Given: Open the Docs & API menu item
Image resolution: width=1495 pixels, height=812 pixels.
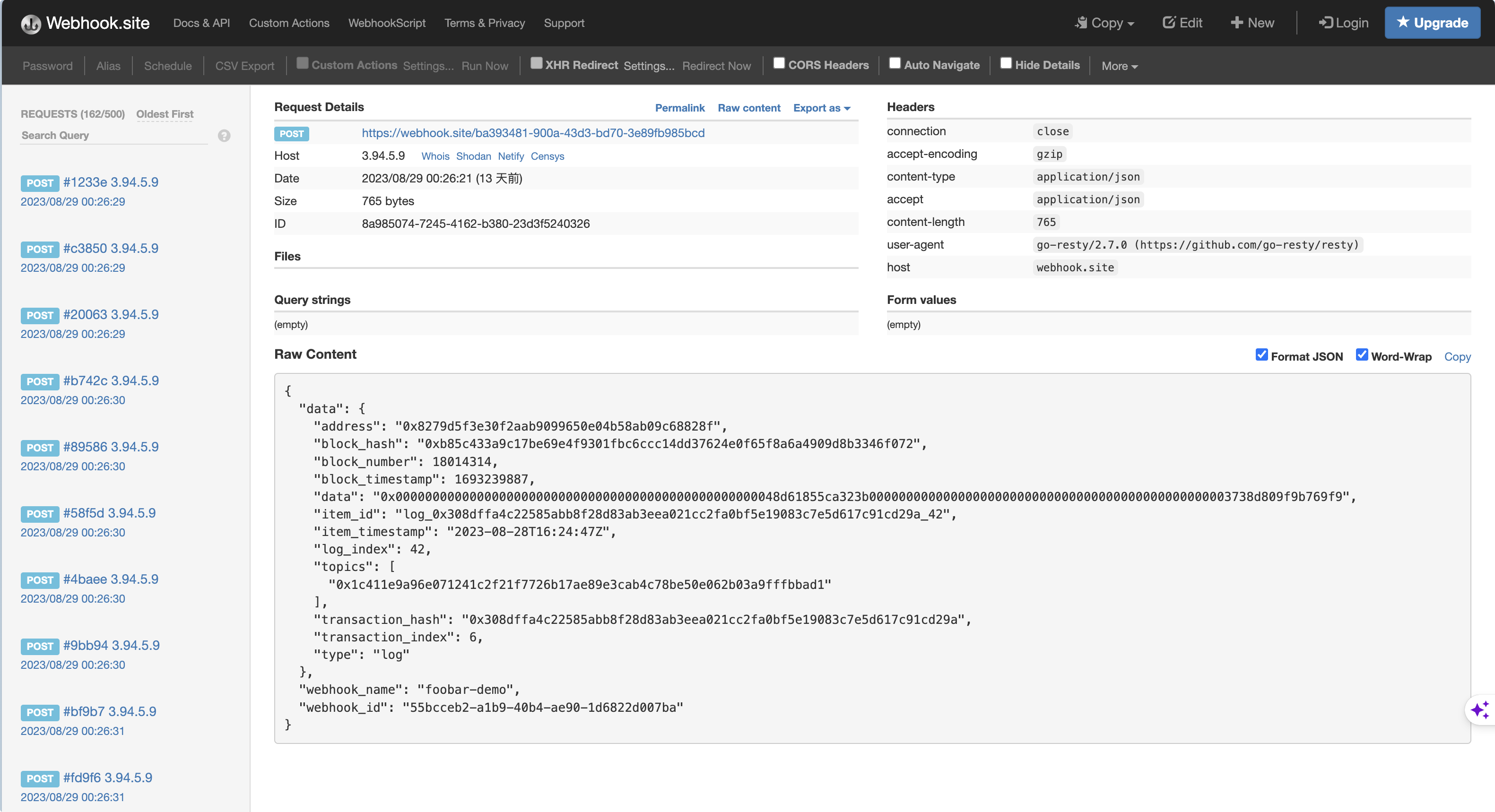Looking at the screenshot, I should (201, 23).
